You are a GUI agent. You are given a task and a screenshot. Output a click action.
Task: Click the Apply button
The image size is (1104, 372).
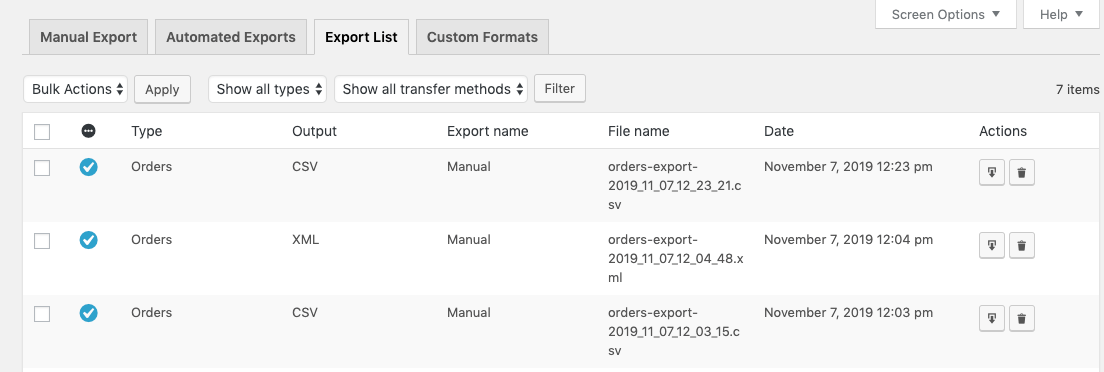[x=162, y=89]
